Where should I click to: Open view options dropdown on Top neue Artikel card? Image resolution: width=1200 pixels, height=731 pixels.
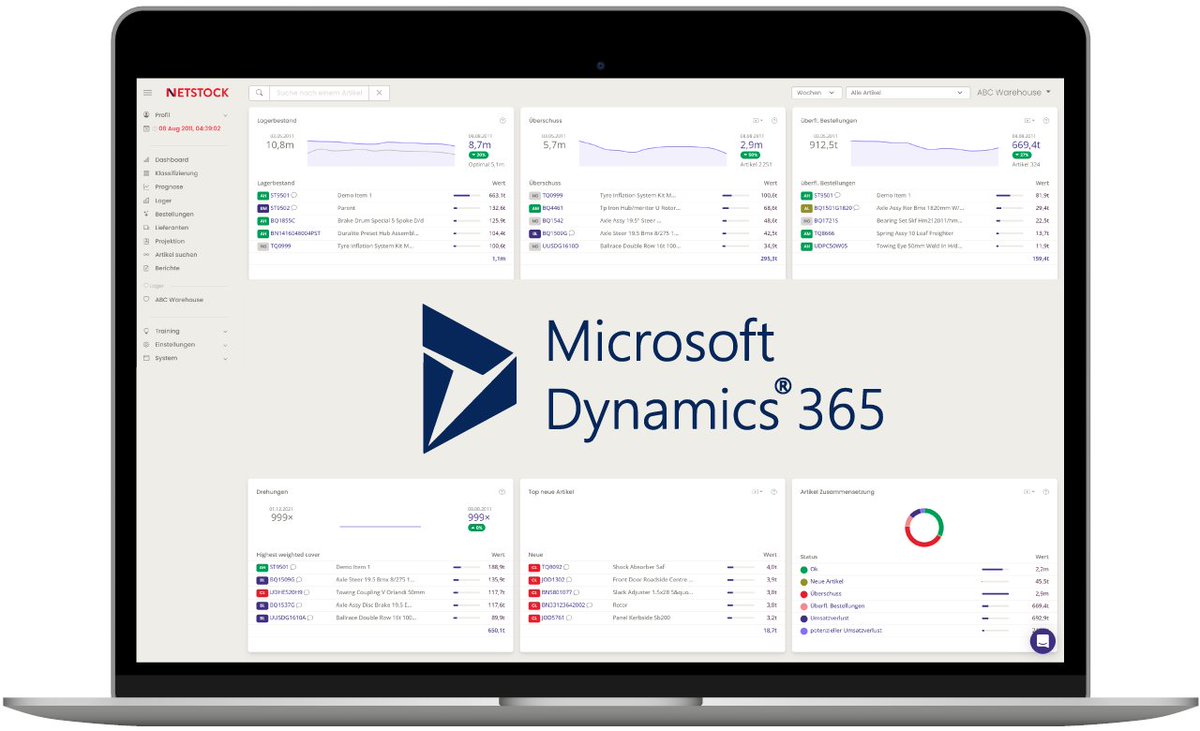(x=757, y=492)
